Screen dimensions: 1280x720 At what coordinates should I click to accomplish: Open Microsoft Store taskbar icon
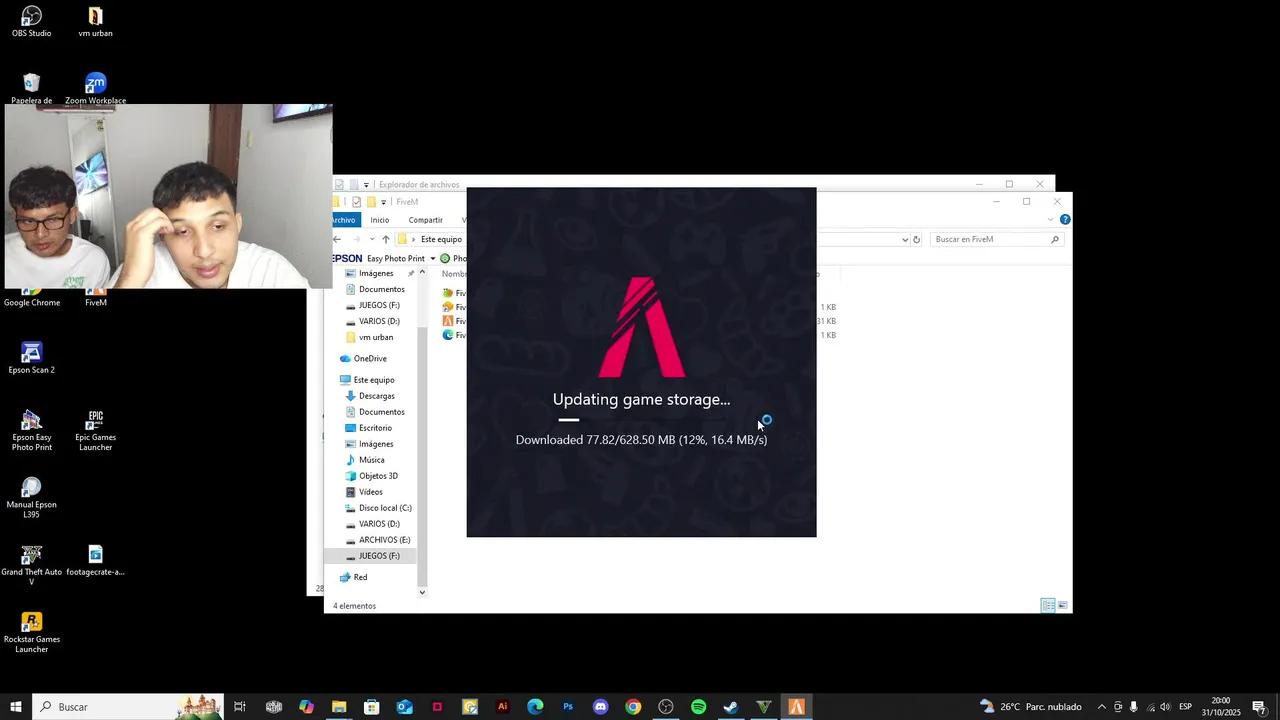371,707
